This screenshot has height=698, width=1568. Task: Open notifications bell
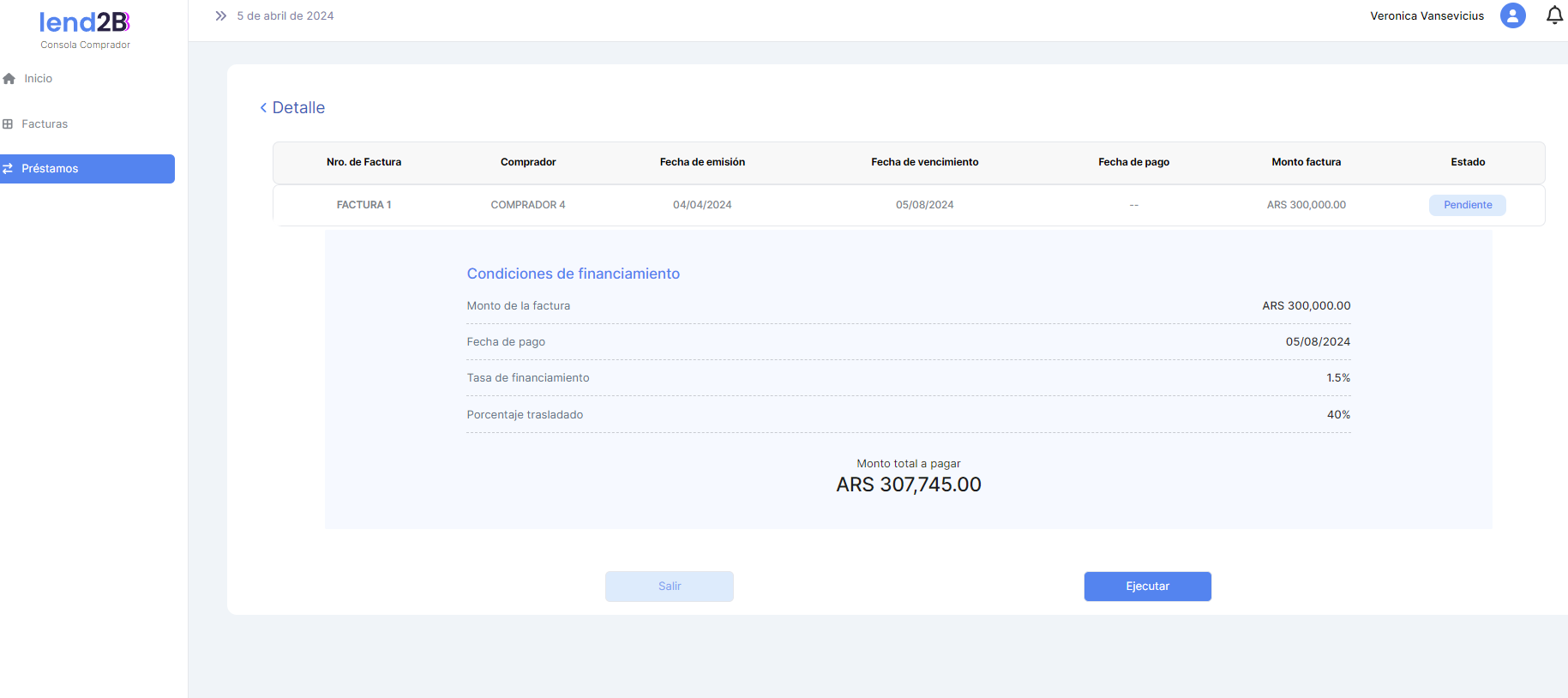pos(1553,15)
